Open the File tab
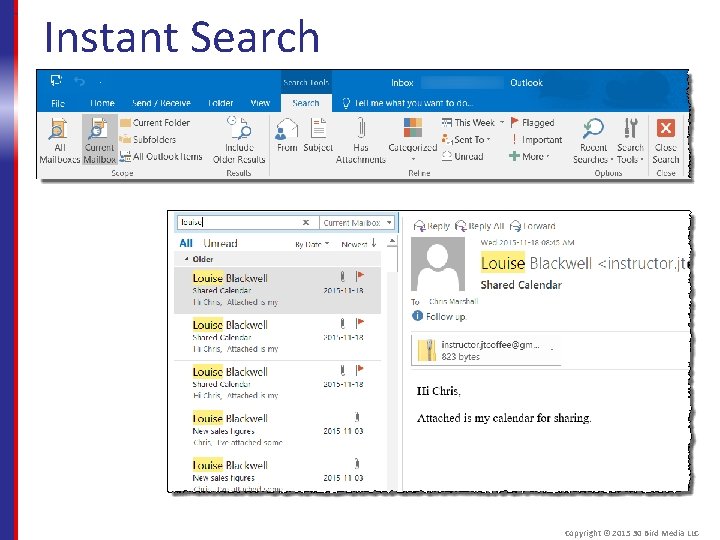 click(58, 103)
